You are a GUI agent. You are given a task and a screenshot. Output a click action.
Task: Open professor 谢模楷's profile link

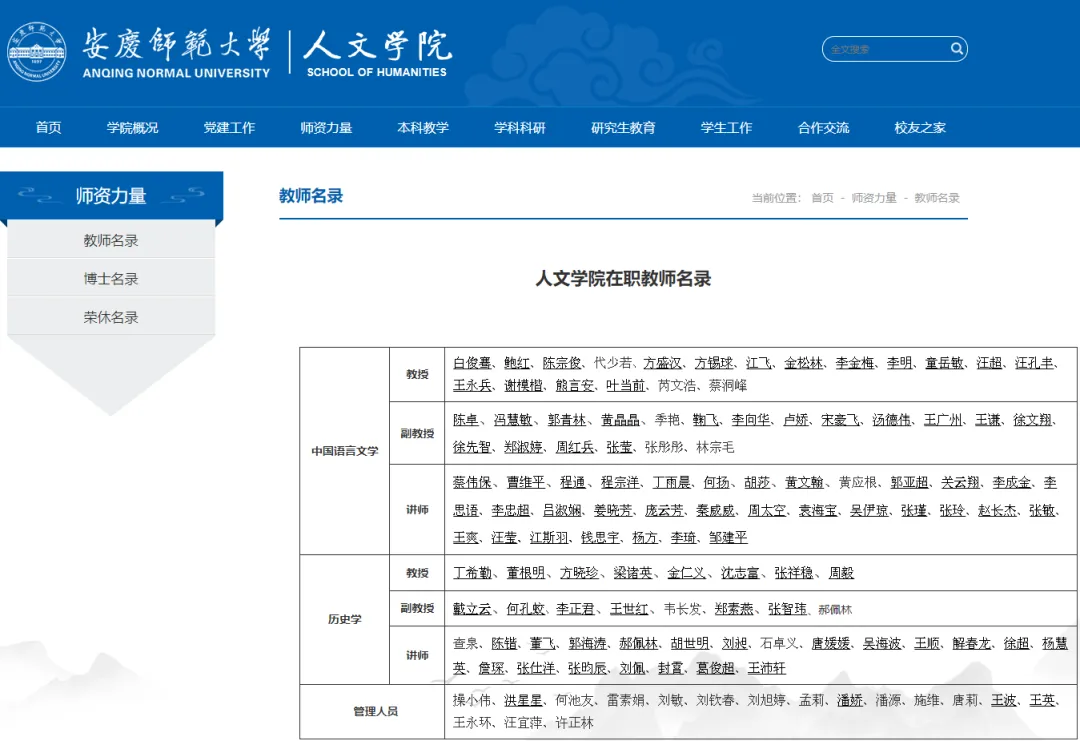click(x=523, y=386)
